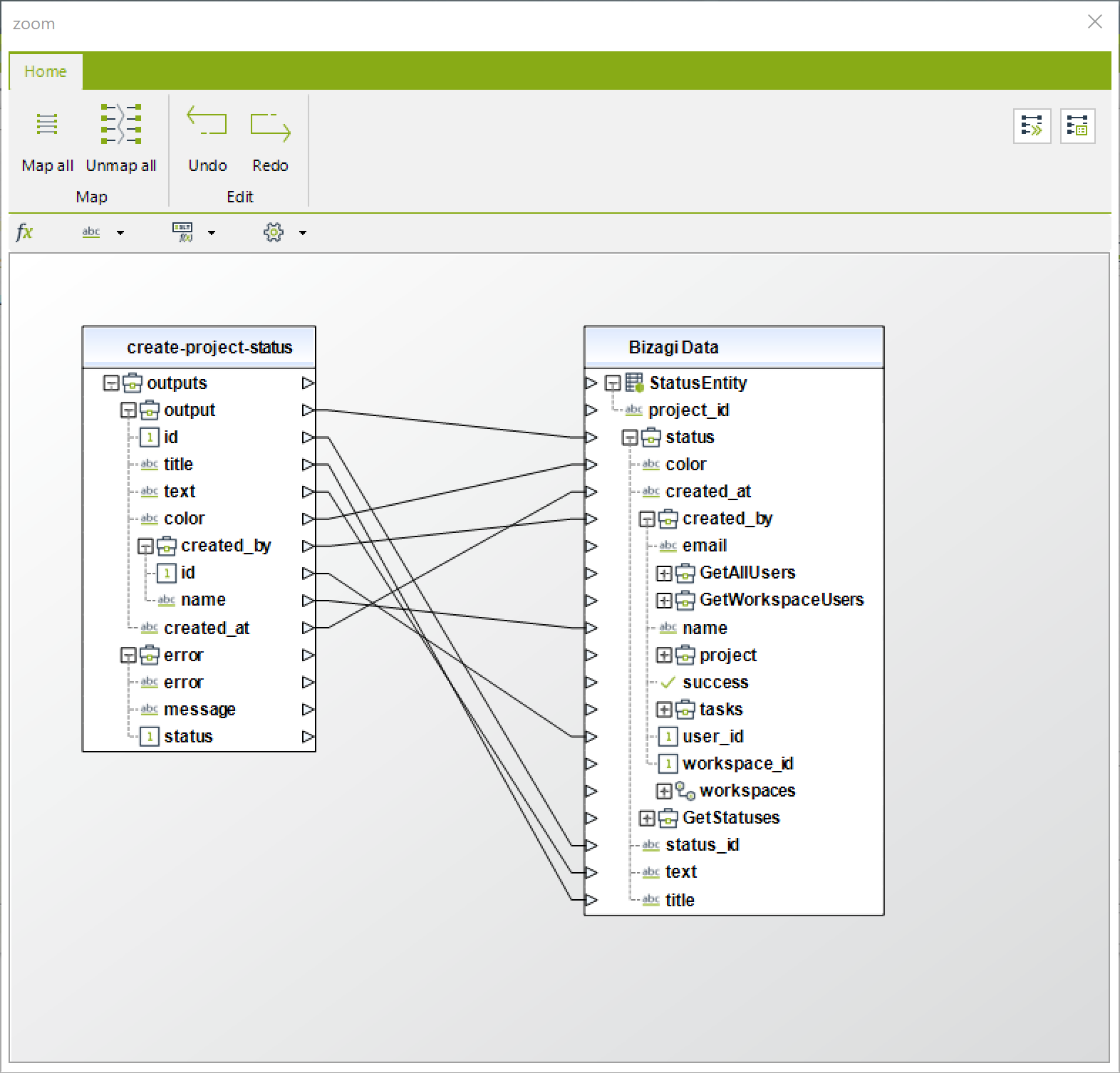Collapse the error group node
Image resolution: width=1120 pixels, height=1073 pixels.
128,655
